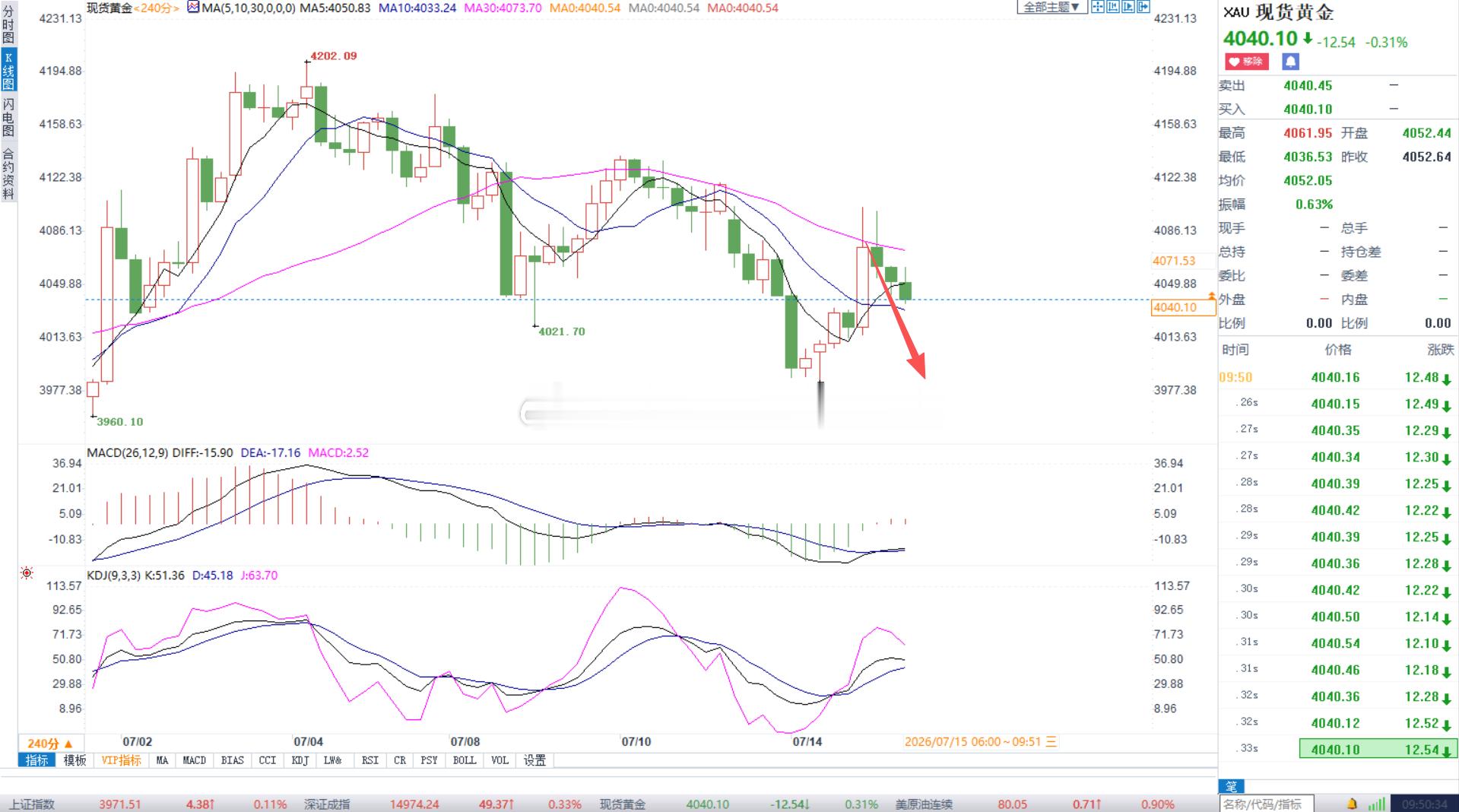
Task: Click the 4202.09 high price label
Action: (x=332, y=56)
